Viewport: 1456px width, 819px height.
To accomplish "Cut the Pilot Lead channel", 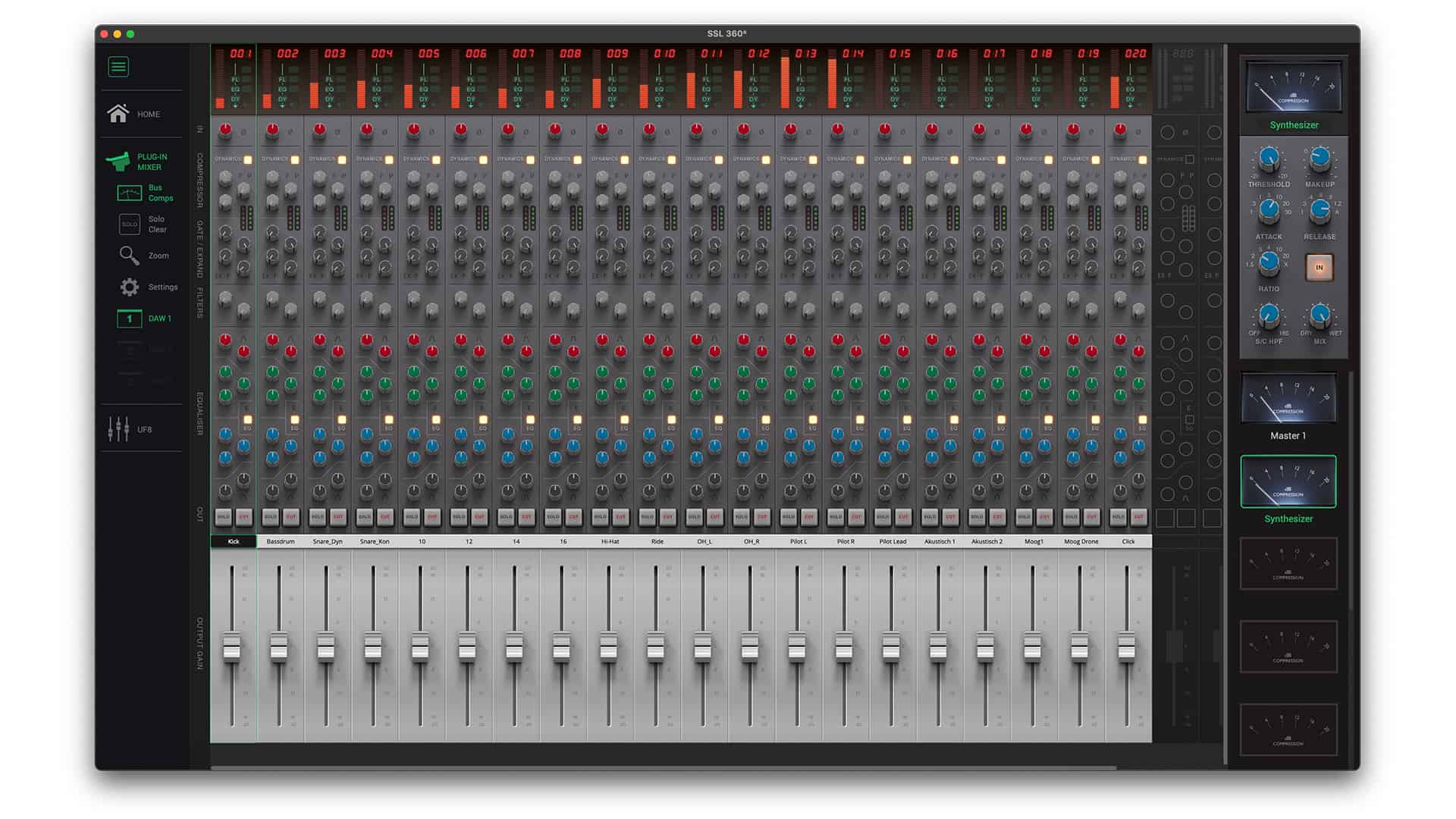I will pos(903,516).
